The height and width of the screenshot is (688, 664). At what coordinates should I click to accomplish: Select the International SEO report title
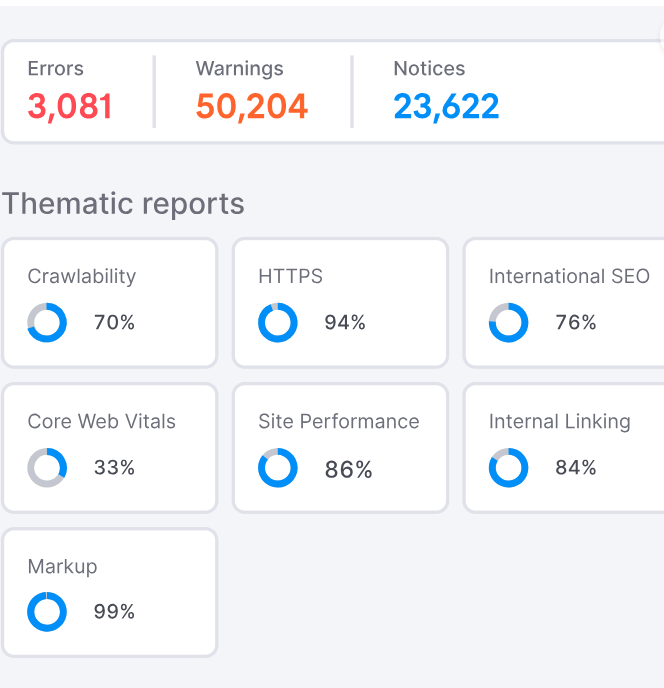pyautogui.click(x=569, y=277)
